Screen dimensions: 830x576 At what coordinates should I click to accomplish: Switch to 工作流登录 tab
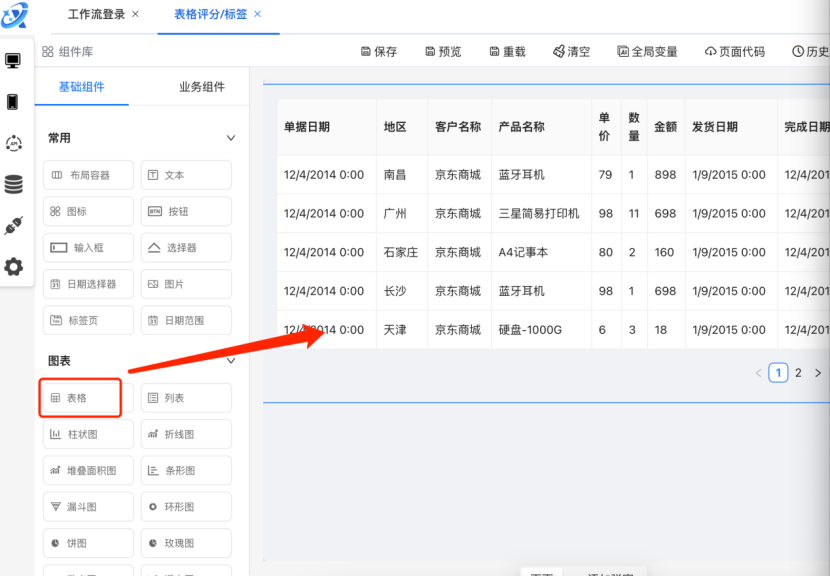tap(96, 15)
